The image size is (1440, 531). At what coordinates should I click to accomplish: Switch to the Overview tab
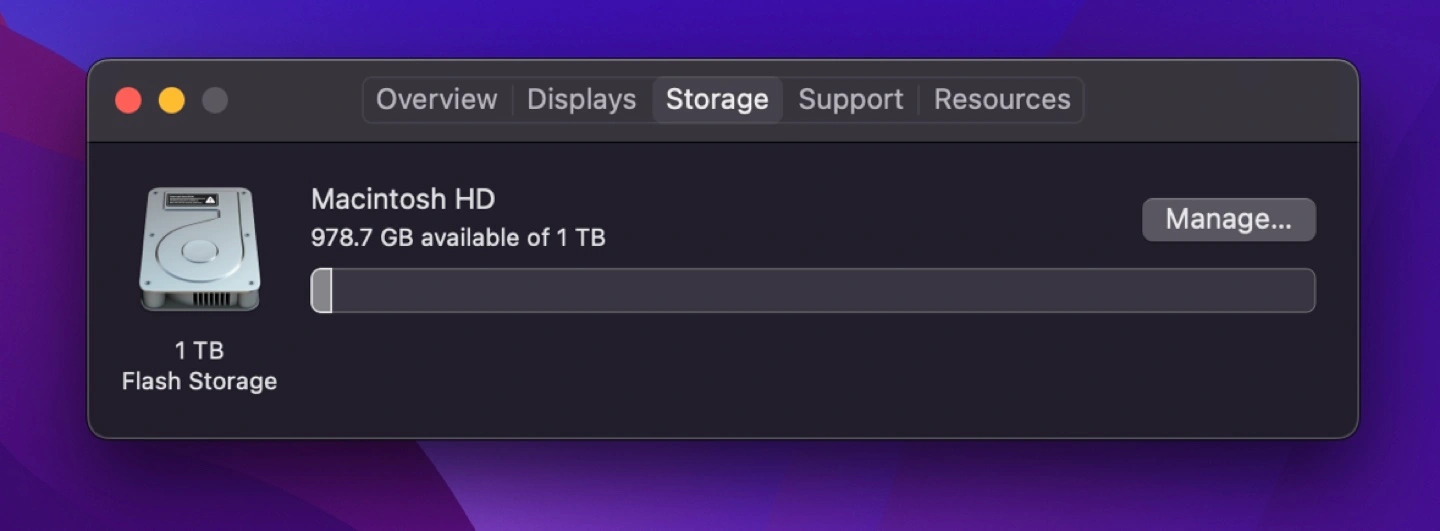[436, 100]
